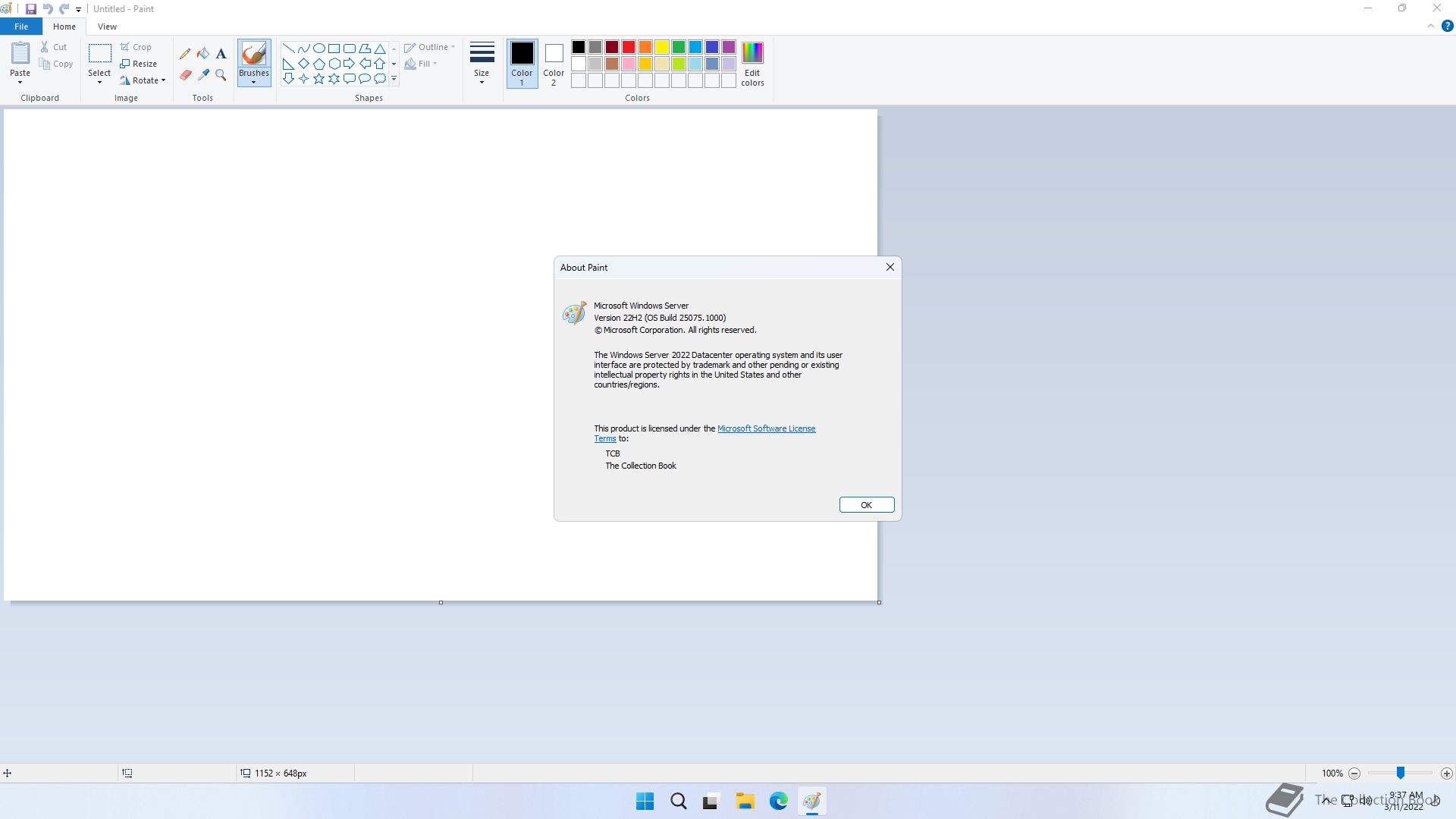
Task: Choose the Five-point star shape
Action: click(318, 78)
